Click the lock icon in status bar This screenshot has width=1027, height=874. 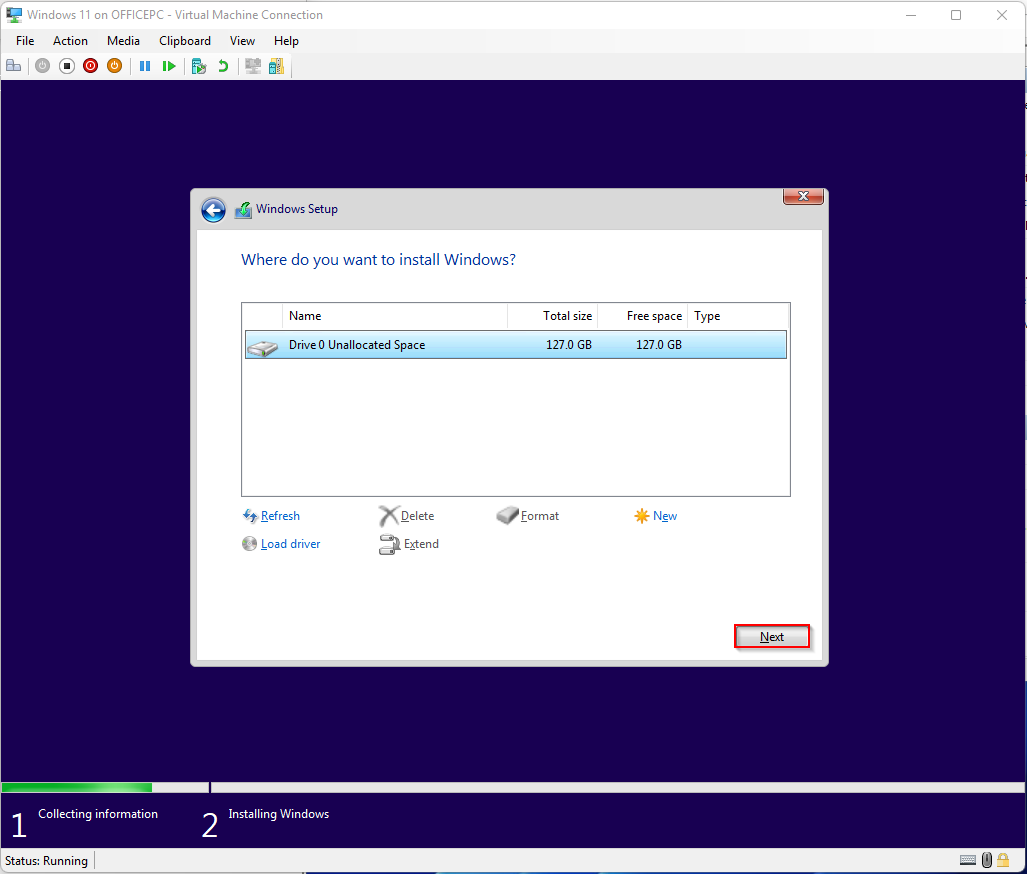[x=1003, y=859]
